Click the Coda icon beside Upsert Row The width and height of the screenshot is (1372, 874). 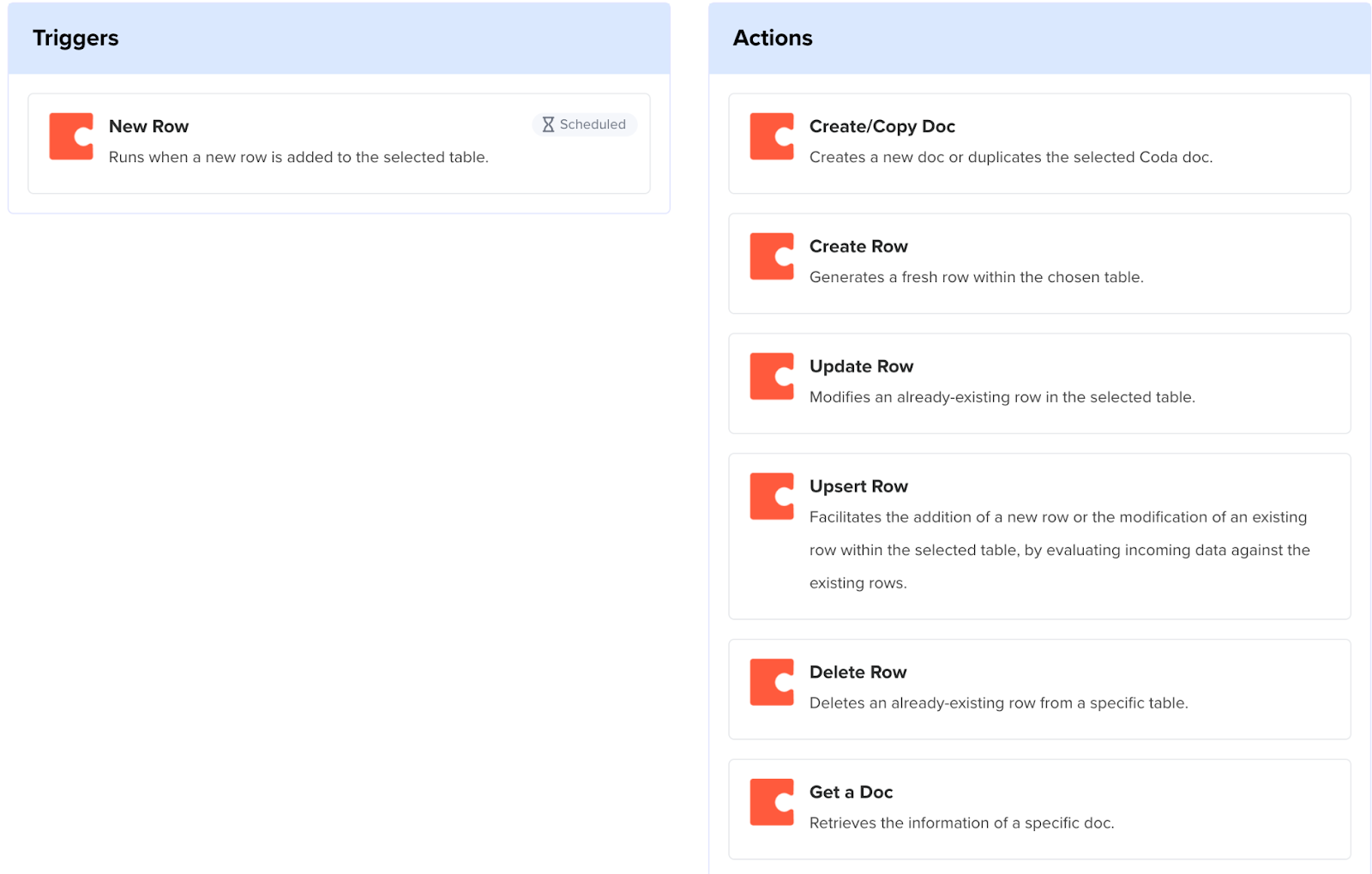tap(771, 497)
